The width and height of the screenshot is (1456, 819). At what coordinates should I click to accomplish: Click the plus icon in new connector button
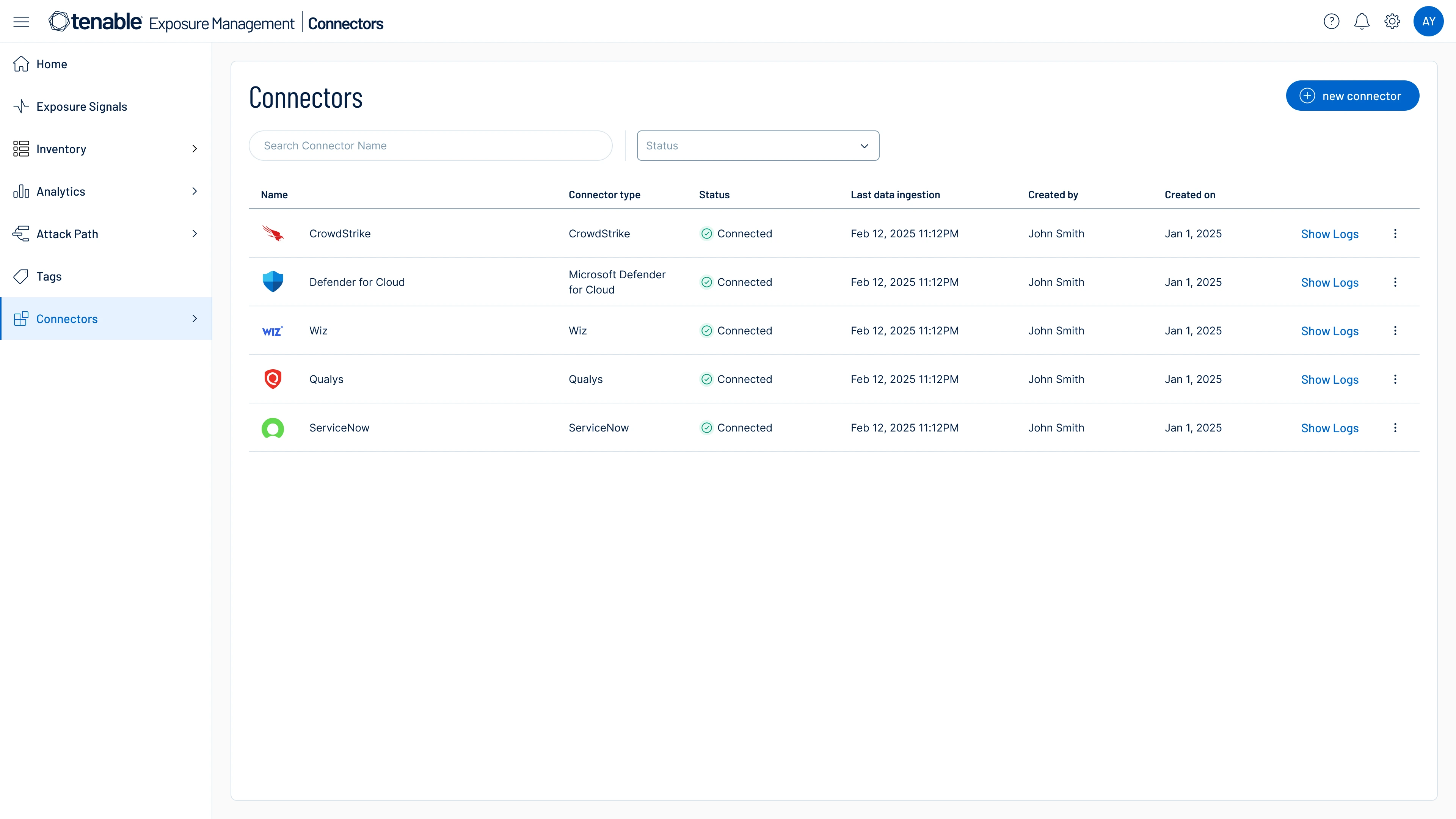[1307, 96]
